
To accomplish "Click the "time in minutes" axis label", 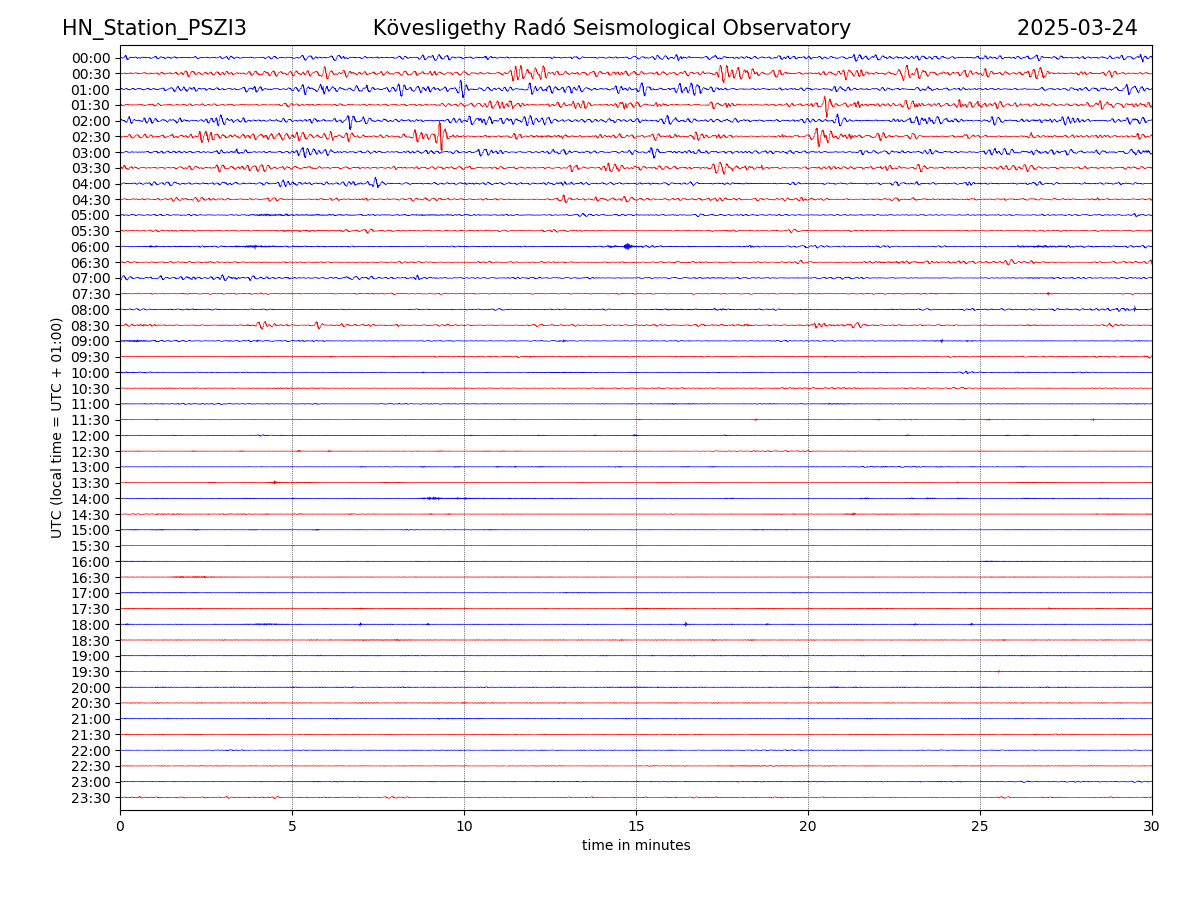I will pos(636,846).
